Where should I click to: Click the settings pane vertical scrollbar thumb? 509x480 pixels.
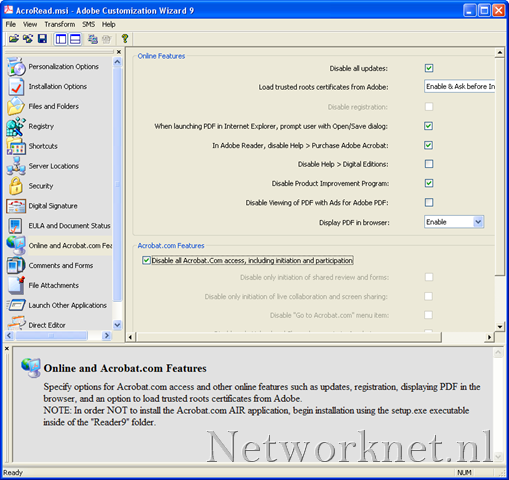[x=500, y=167]
